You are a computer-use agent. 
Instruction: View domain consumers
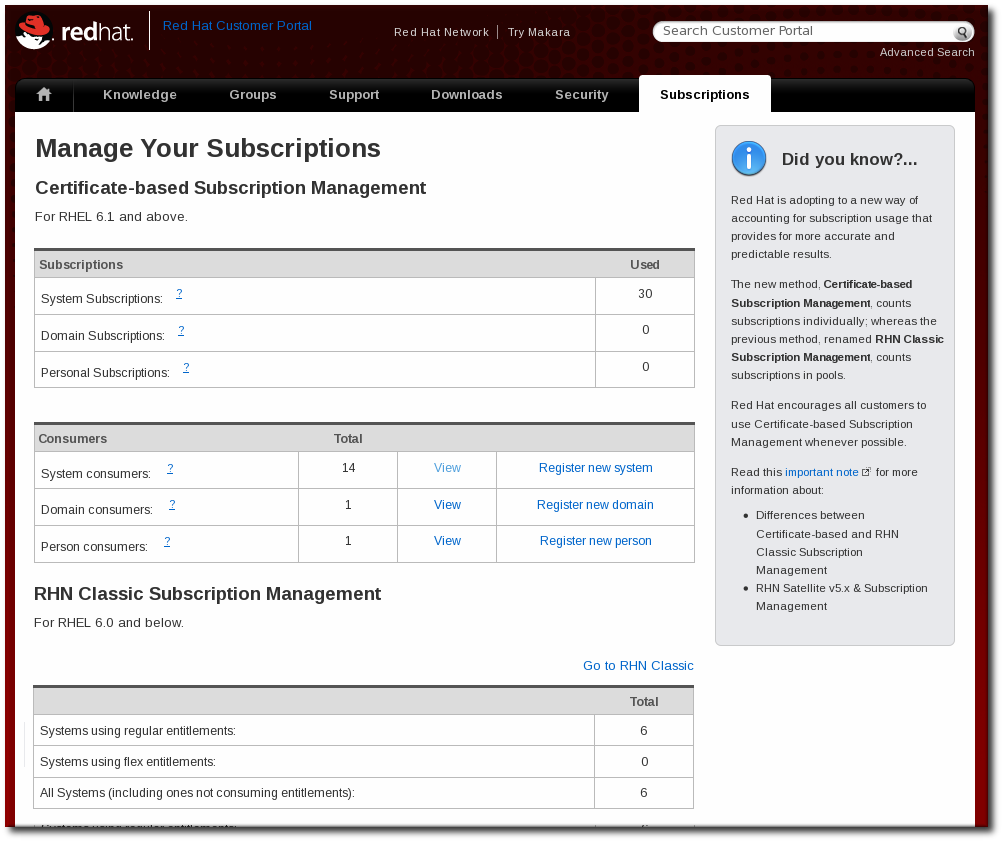point(447,505)
